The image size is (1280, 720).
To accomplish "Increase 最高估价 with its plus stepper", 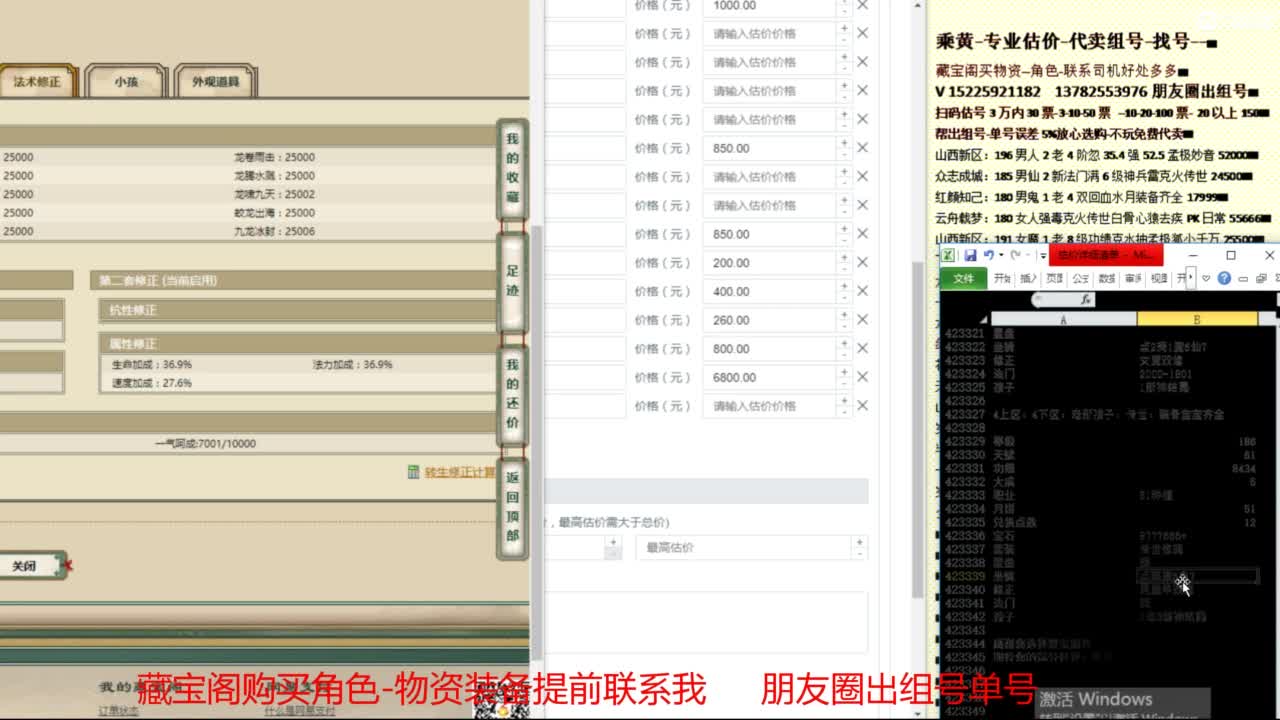I will click(858, 542).
